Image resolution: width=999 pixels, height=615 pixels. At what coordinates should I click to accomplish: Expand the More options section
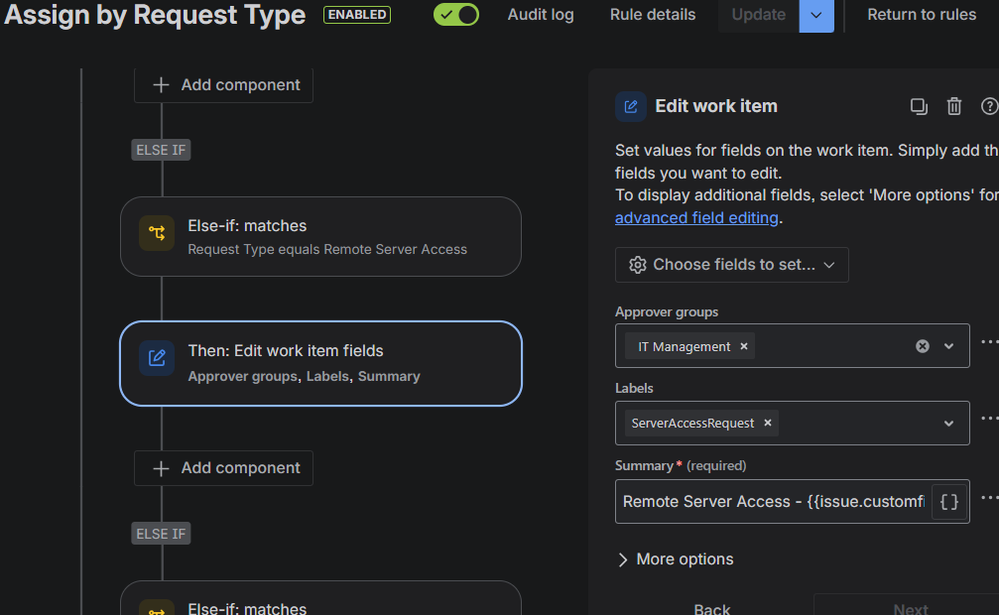(675, 559)
